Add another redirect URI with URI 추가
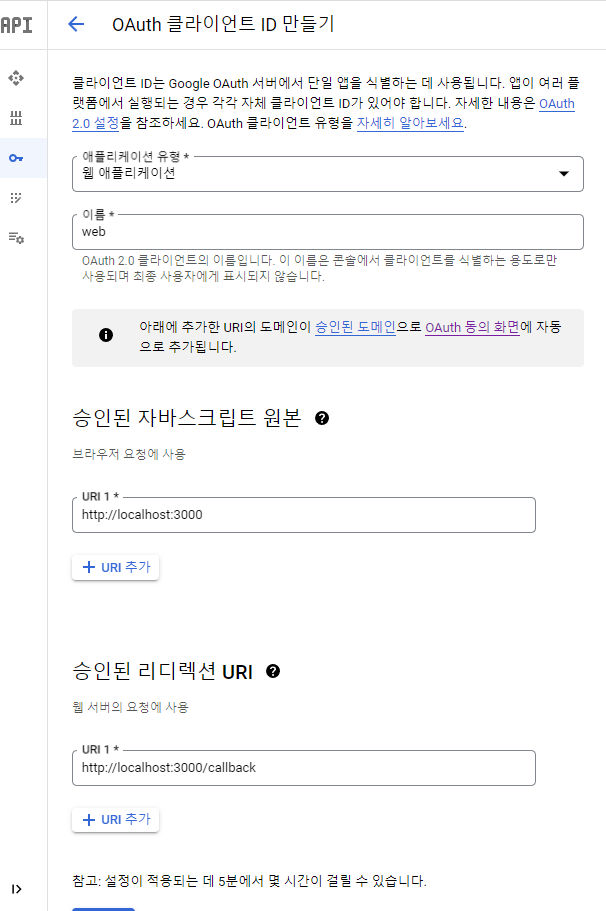Viewport: 606px width, 911px height. point(116,820)
